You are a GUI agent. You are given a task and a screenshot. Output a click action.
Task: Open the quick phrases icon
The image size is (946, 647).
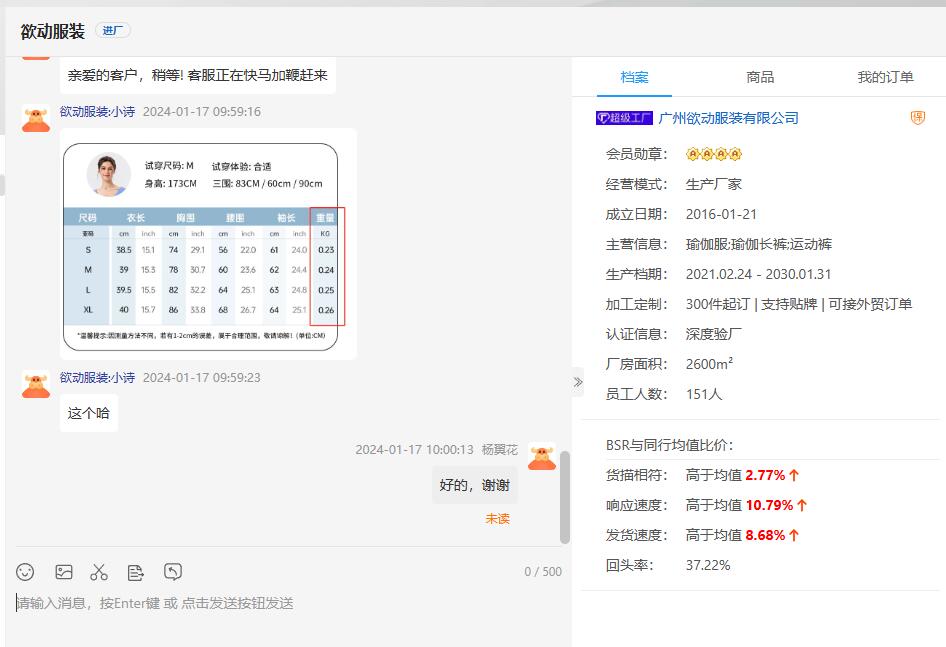(x=136, y=572)
